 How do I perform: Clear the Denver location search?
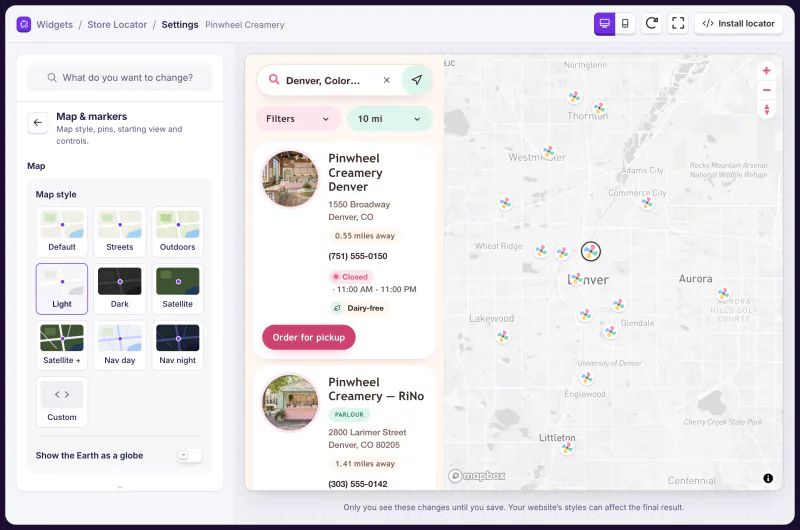pos(387,80)
